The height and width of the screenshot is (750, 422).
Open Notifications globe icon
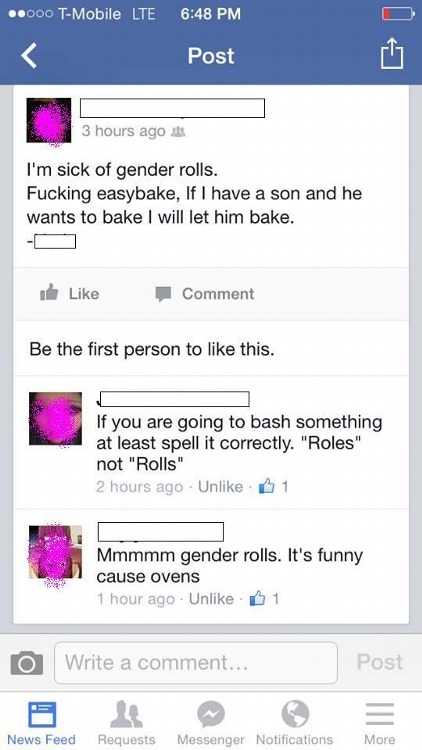(295, 724)
